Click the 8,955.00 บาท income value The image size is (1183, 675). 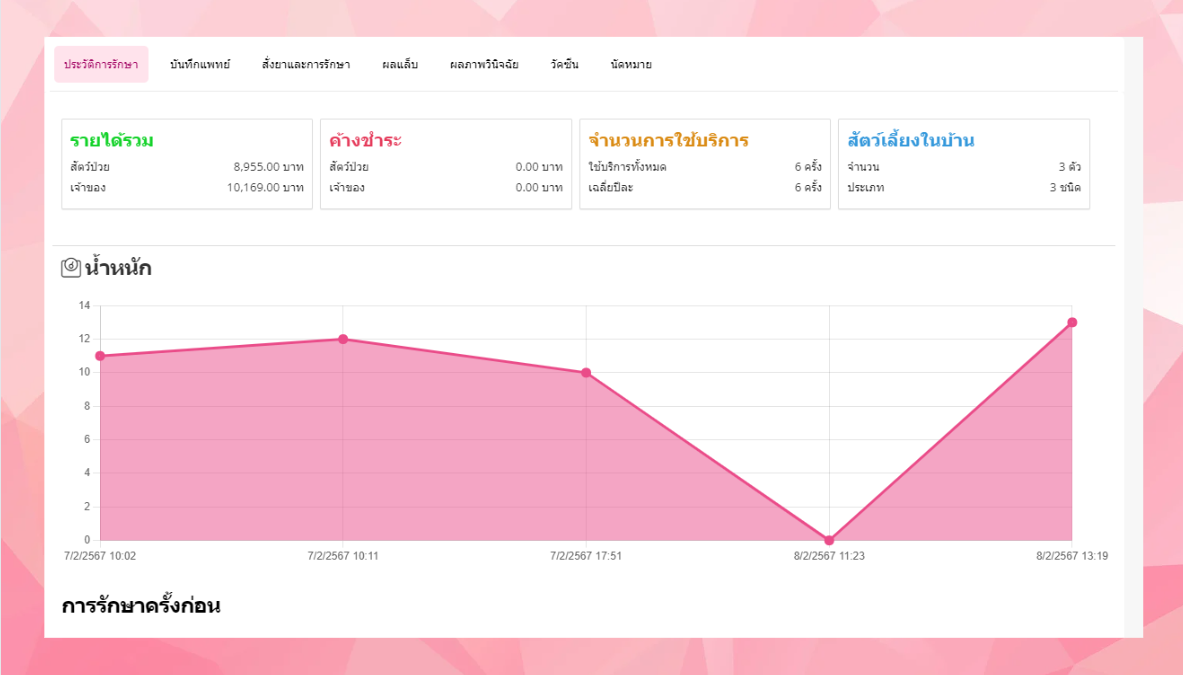click(269, 167)
